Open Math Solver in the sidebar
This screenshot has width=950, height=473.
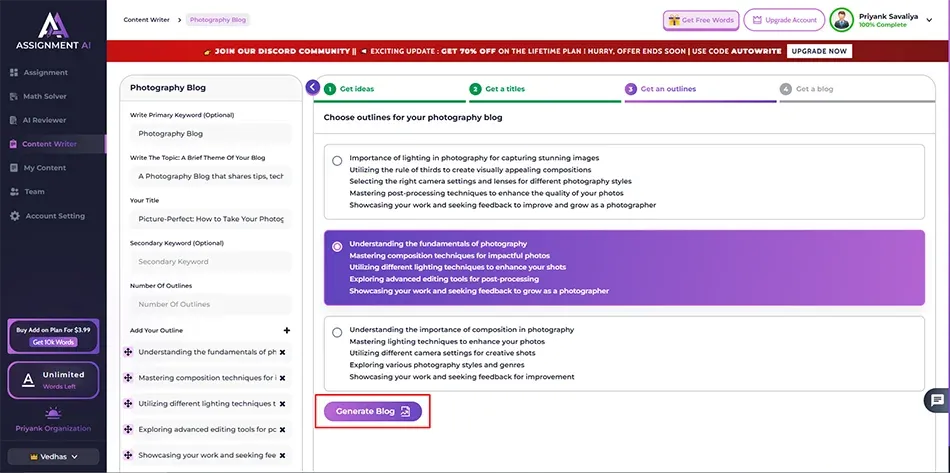(x=45, y=96)
